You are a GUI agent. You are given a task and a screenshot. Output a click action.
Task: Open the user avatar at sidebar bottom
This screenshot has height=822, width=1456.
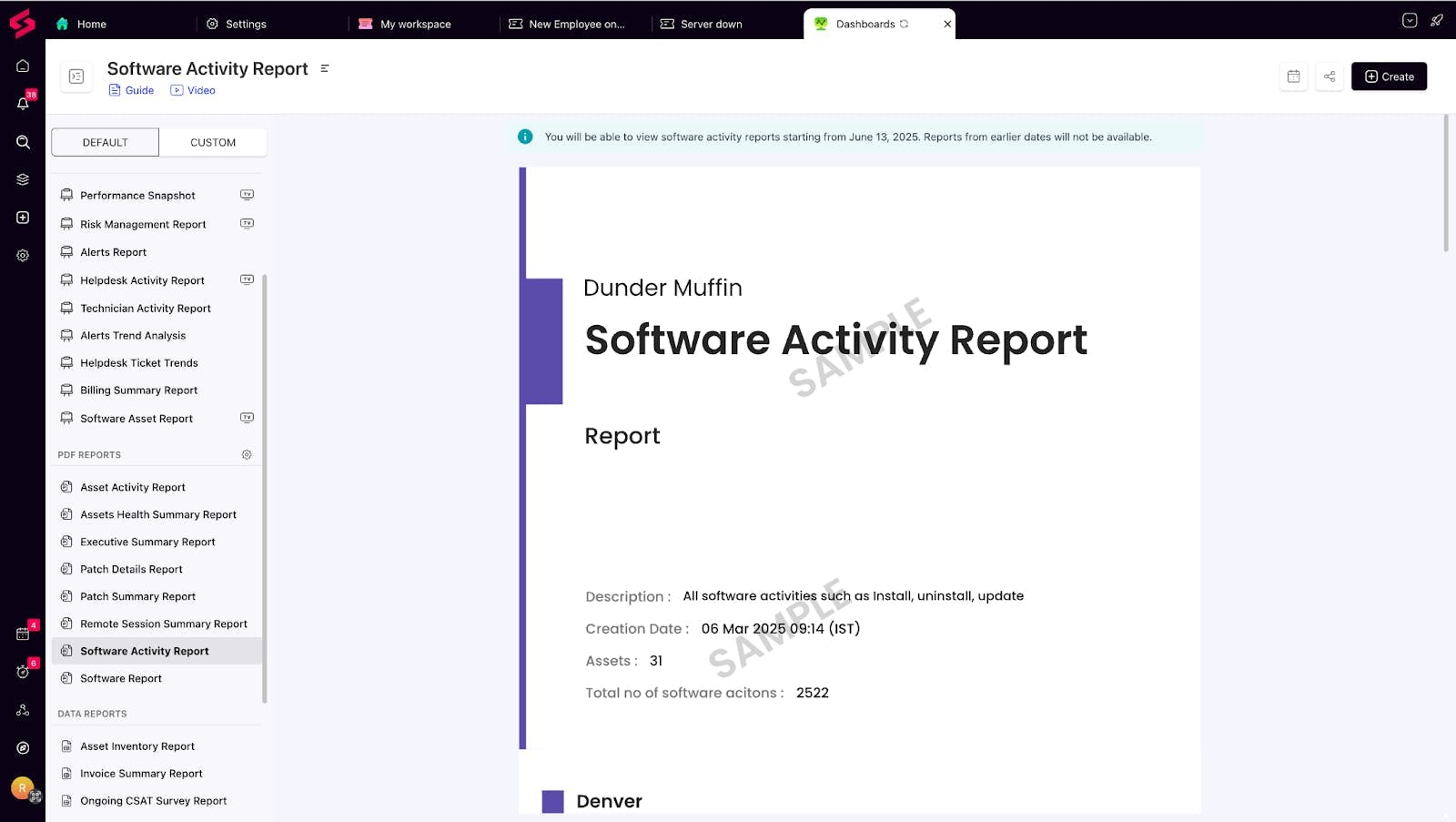click(x=23, y=787)
